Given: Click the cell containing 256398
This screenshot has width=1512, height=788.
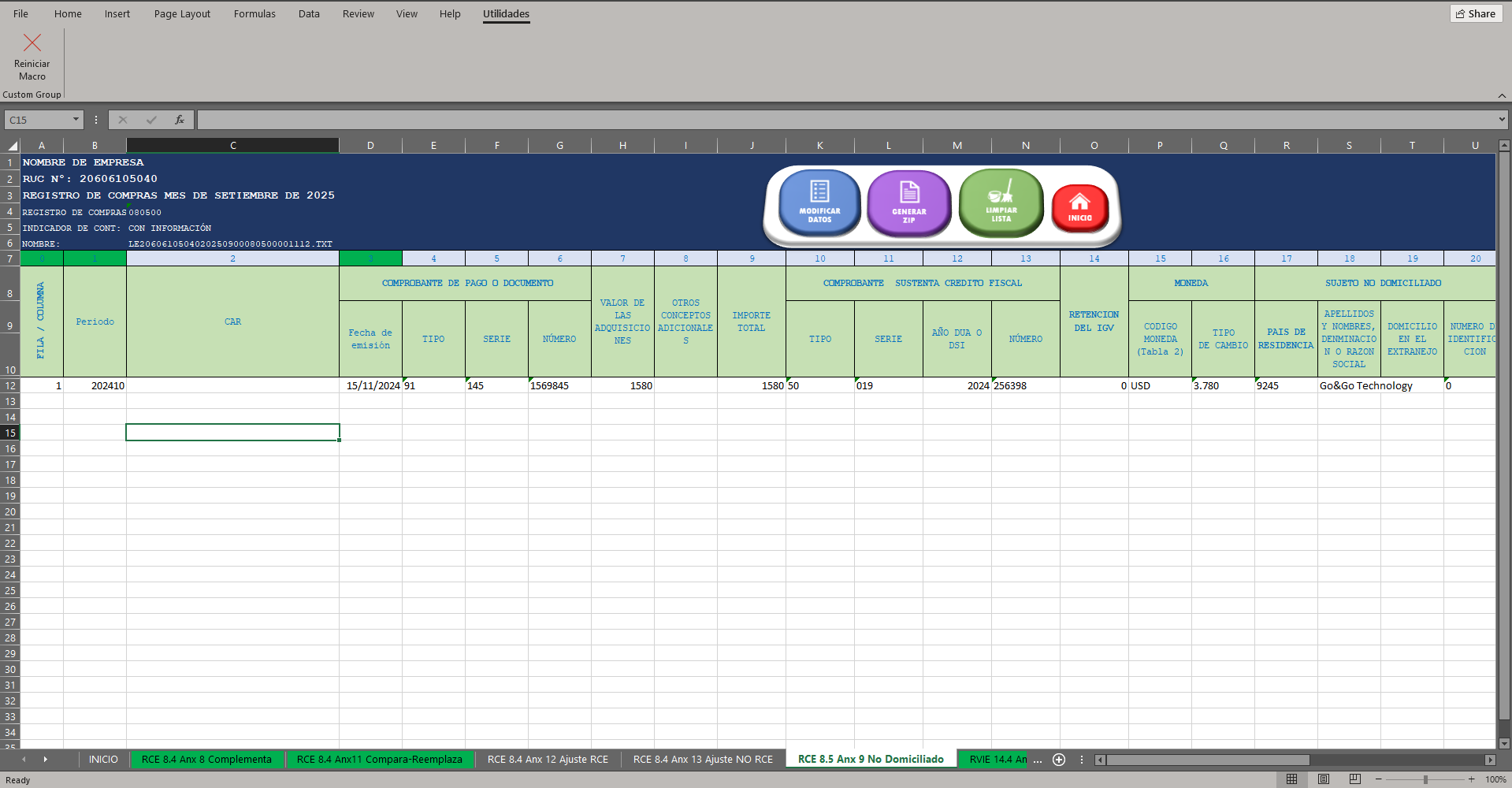Looking at the screenshot, I should click(1026, 385).
